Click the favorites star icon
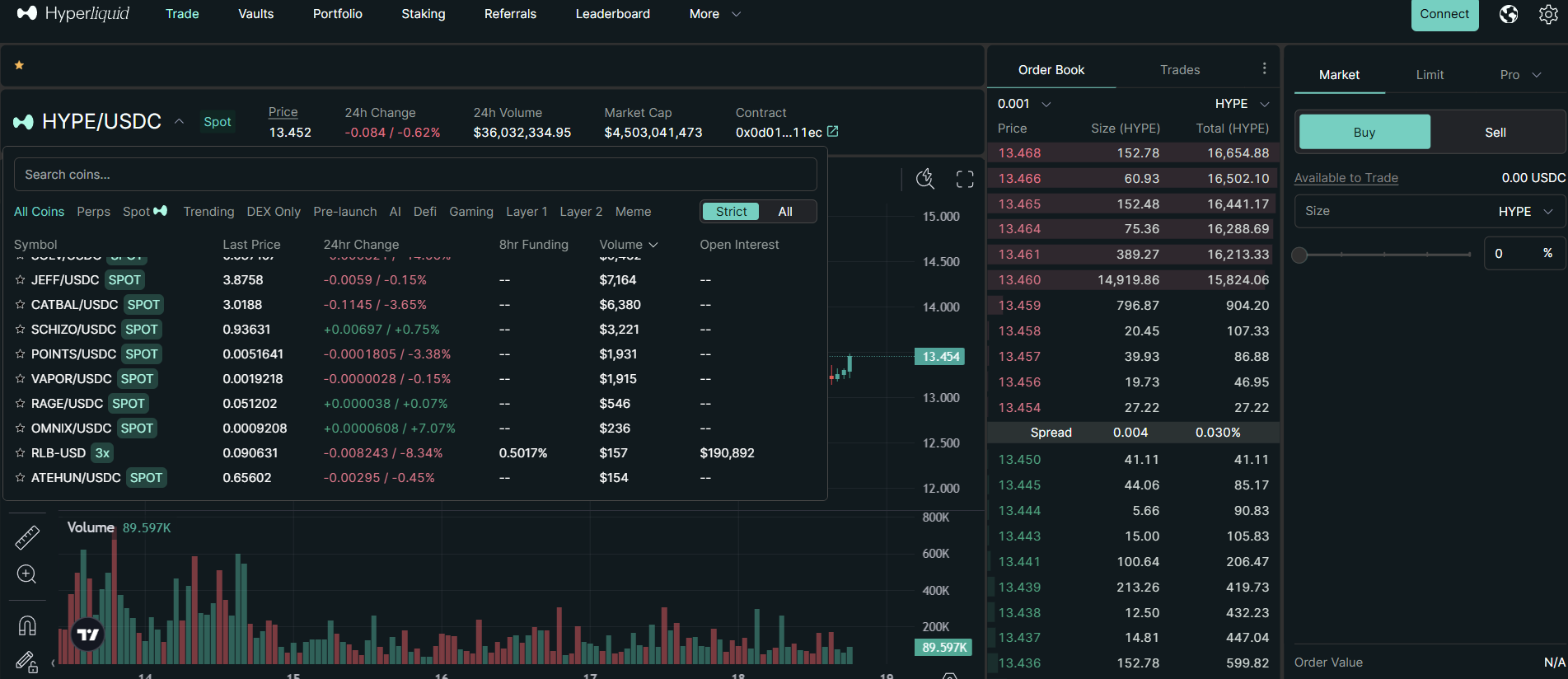 19,65
